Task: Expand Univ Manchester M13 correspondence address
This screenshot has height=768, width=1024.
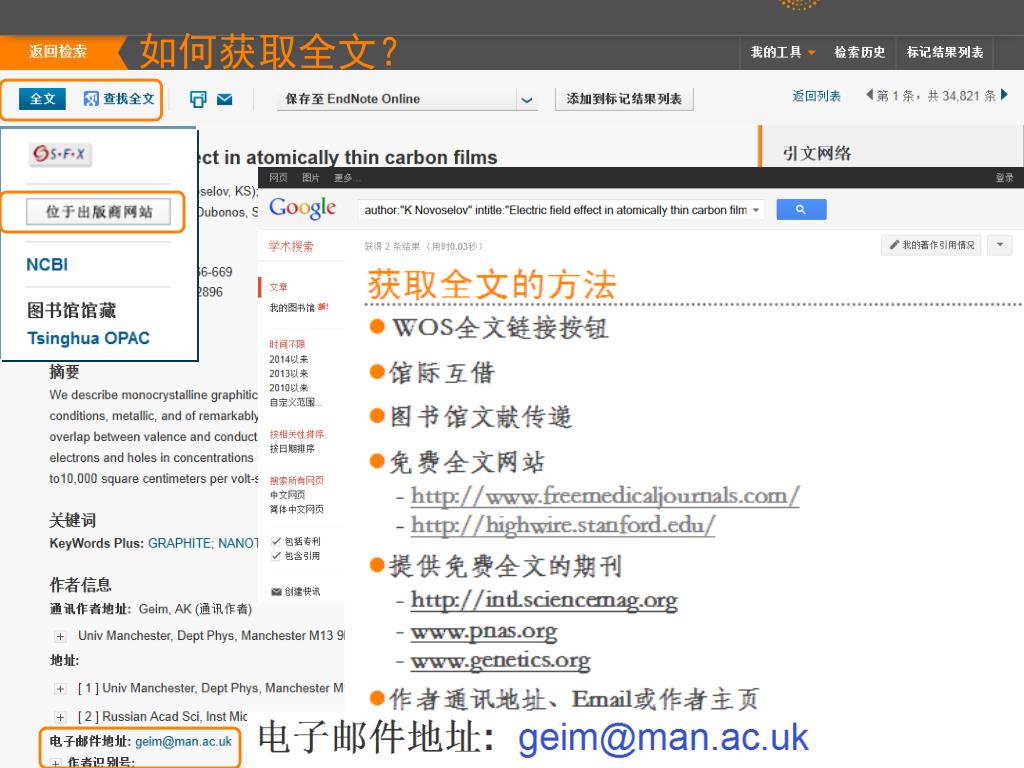Action: 60,636
